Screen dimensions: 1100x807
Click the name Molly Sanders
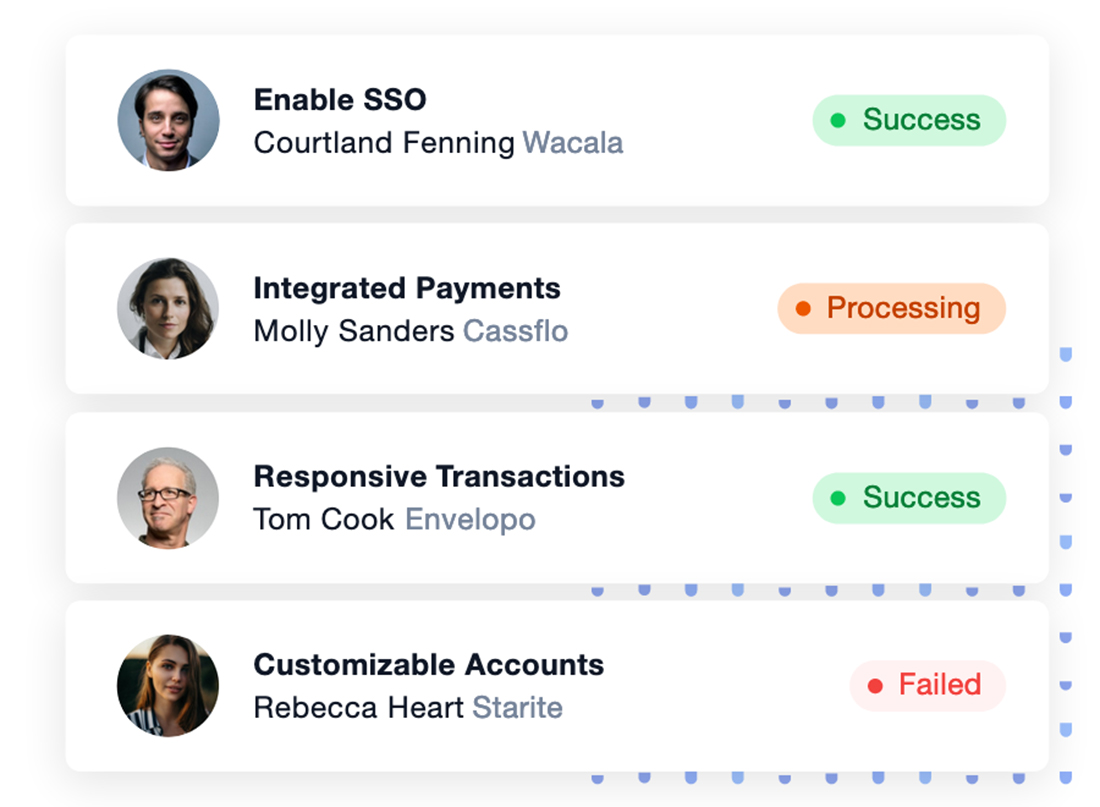pyautogui.click(x=354, y=331)
